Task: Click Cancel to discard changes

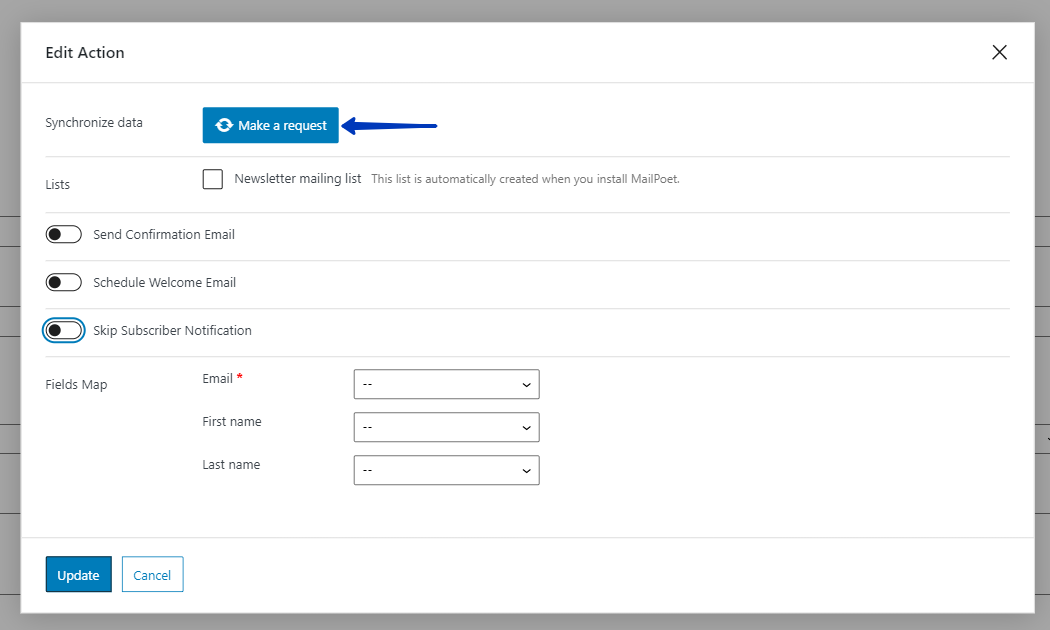Action: tap(152, 574)
